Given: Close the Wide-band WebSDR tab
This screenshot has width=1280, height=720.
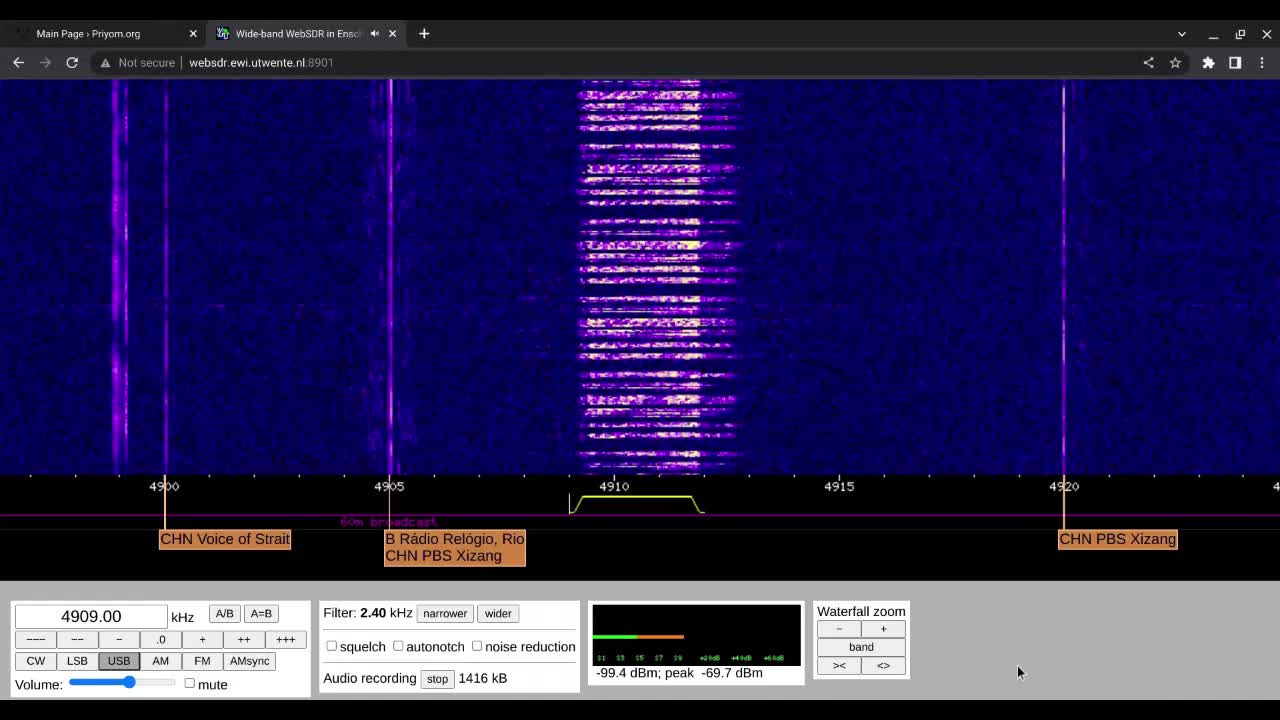Looking at the screenshot, I should click(392, 33).
